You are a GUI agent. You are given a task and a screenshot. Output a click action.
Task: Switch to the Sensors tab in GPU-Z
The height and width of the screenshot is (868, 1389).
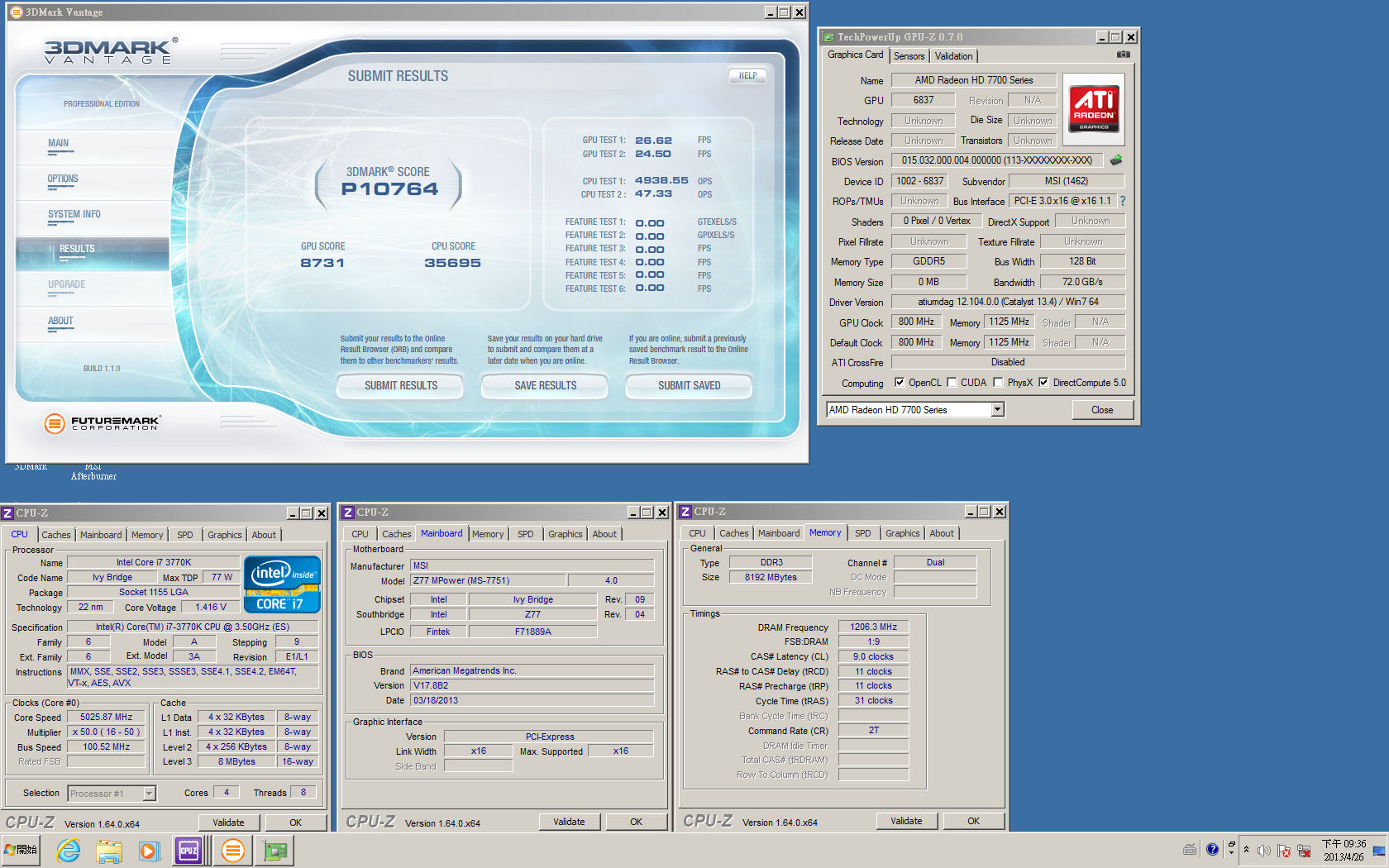pos(909,56)
